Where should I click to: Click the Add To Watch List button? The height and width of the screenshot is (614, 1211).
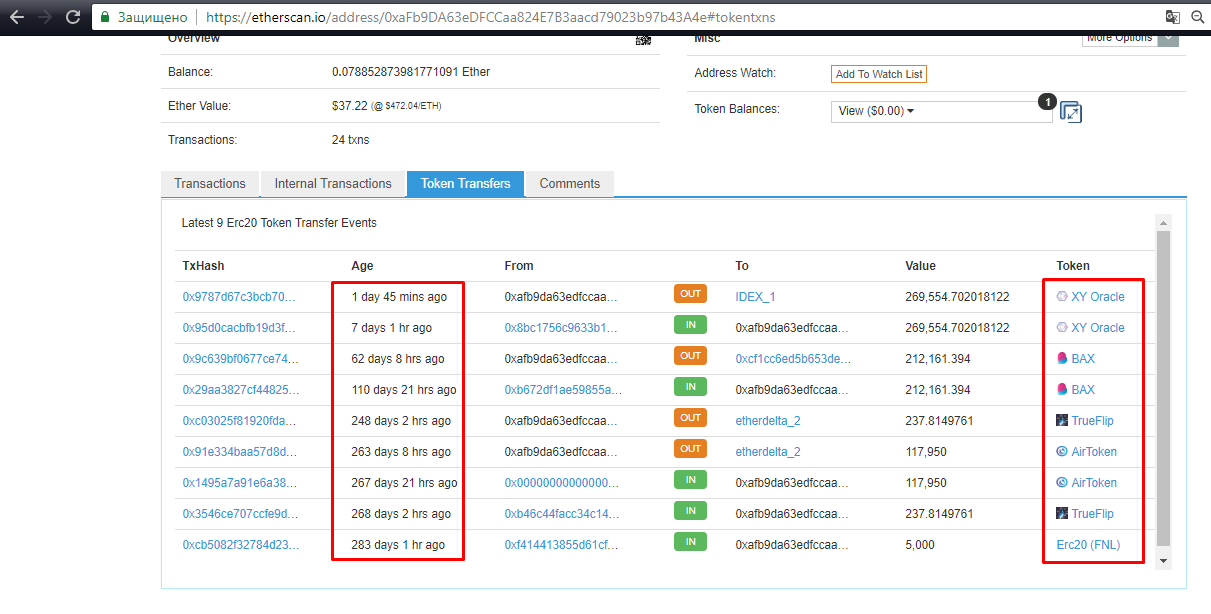click(x=879, y=74)
